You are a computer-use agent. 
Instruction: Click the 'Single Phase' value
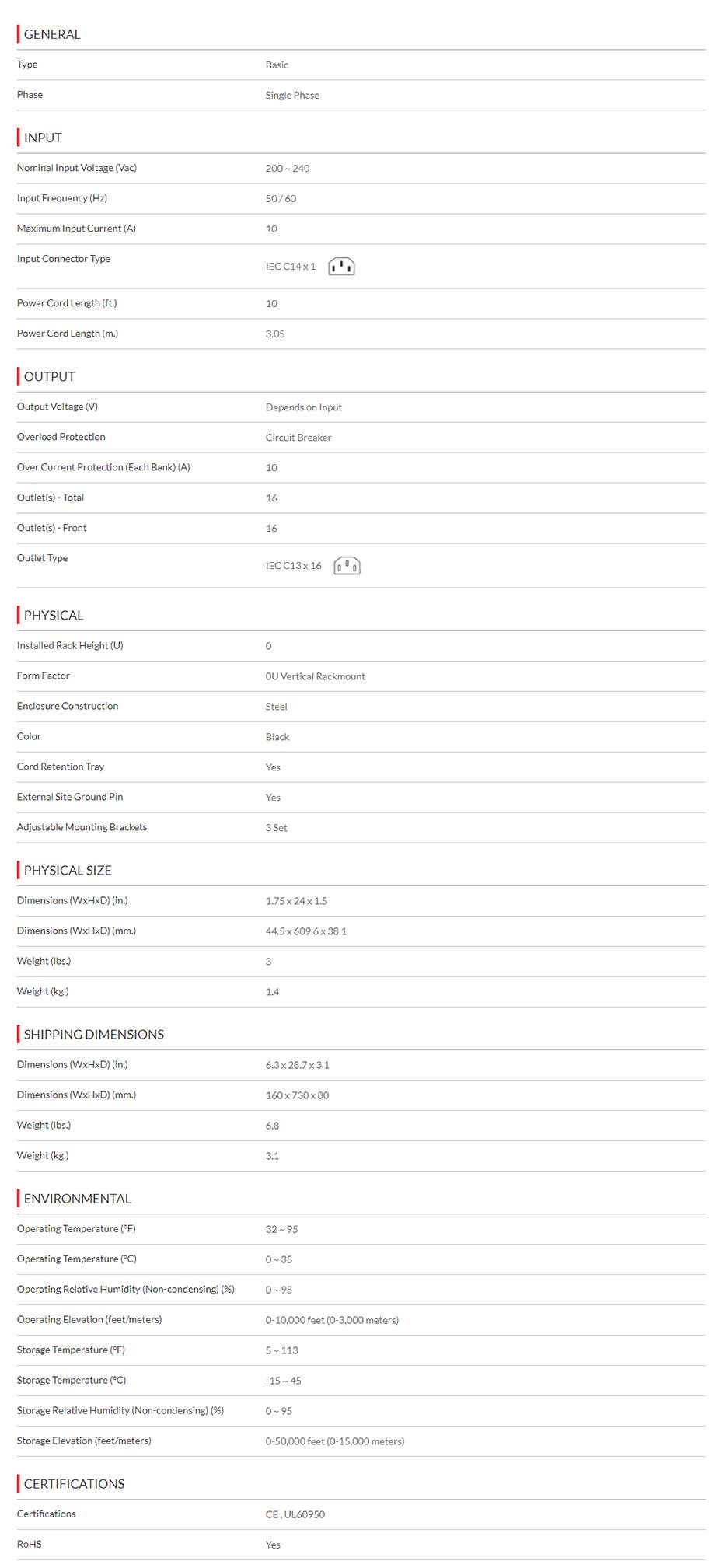[292, 96]
